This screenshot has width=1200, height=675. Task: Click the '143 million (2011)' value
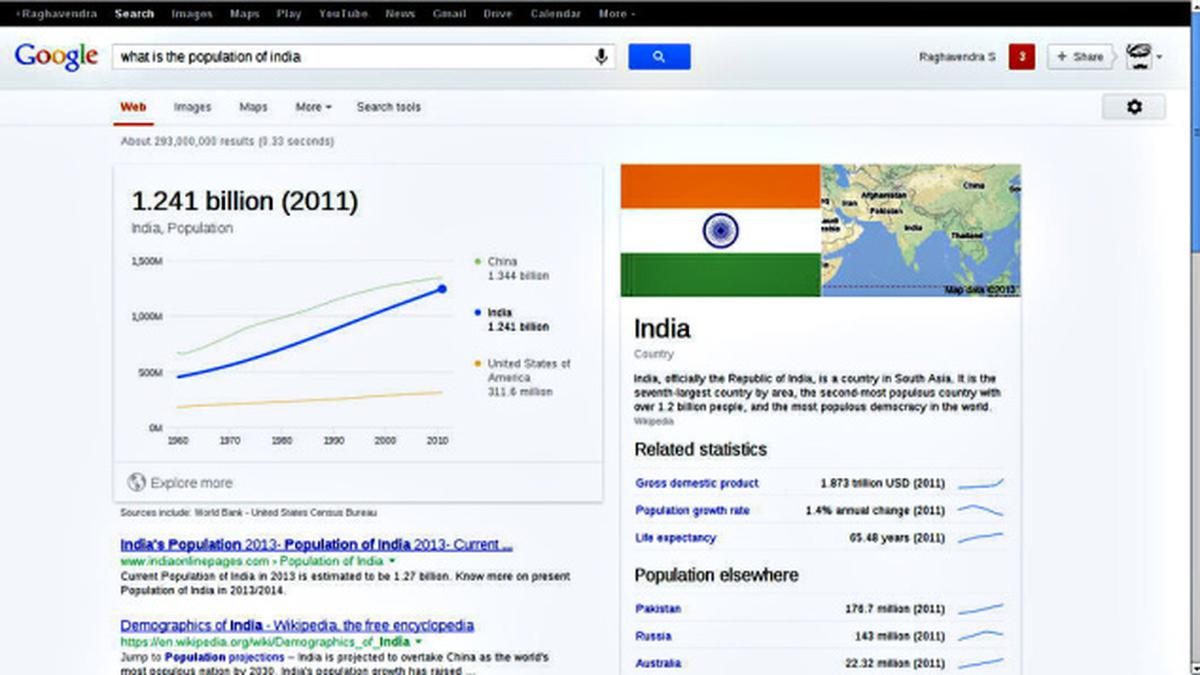tap(900, 636)
